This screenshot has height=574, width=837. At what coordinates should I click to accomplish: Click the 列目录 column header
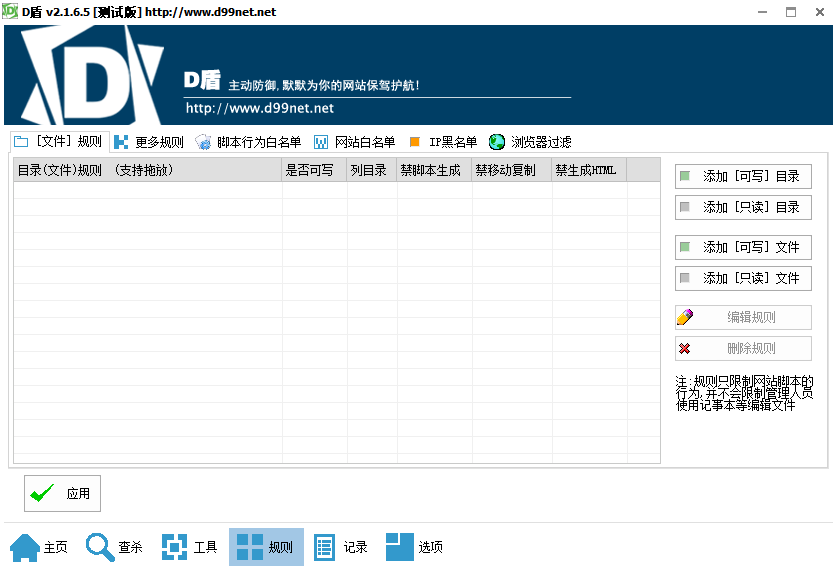pyautogui.click(x=372, y=170)
